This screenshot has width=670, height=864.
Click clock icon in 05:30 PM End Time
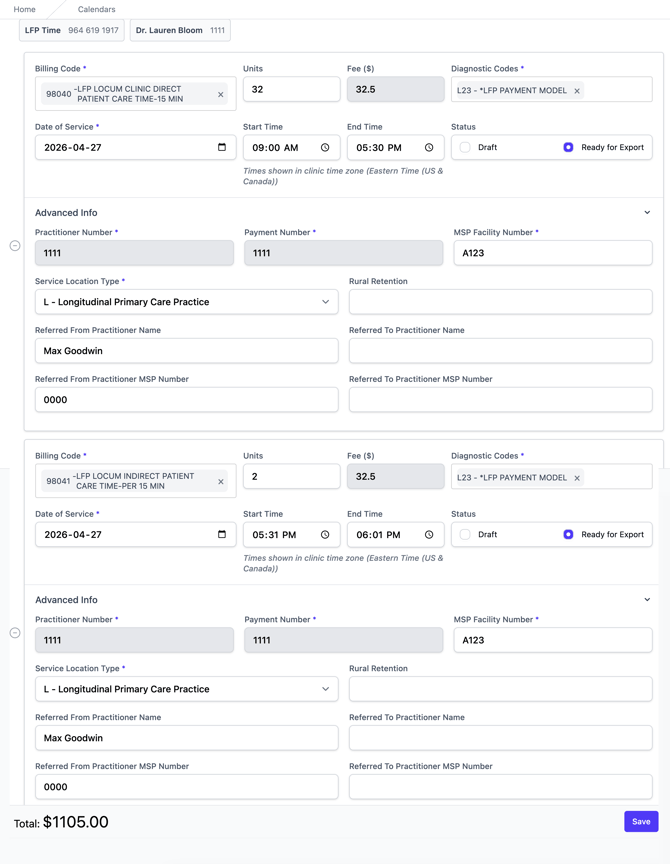[x=429, y=148]
